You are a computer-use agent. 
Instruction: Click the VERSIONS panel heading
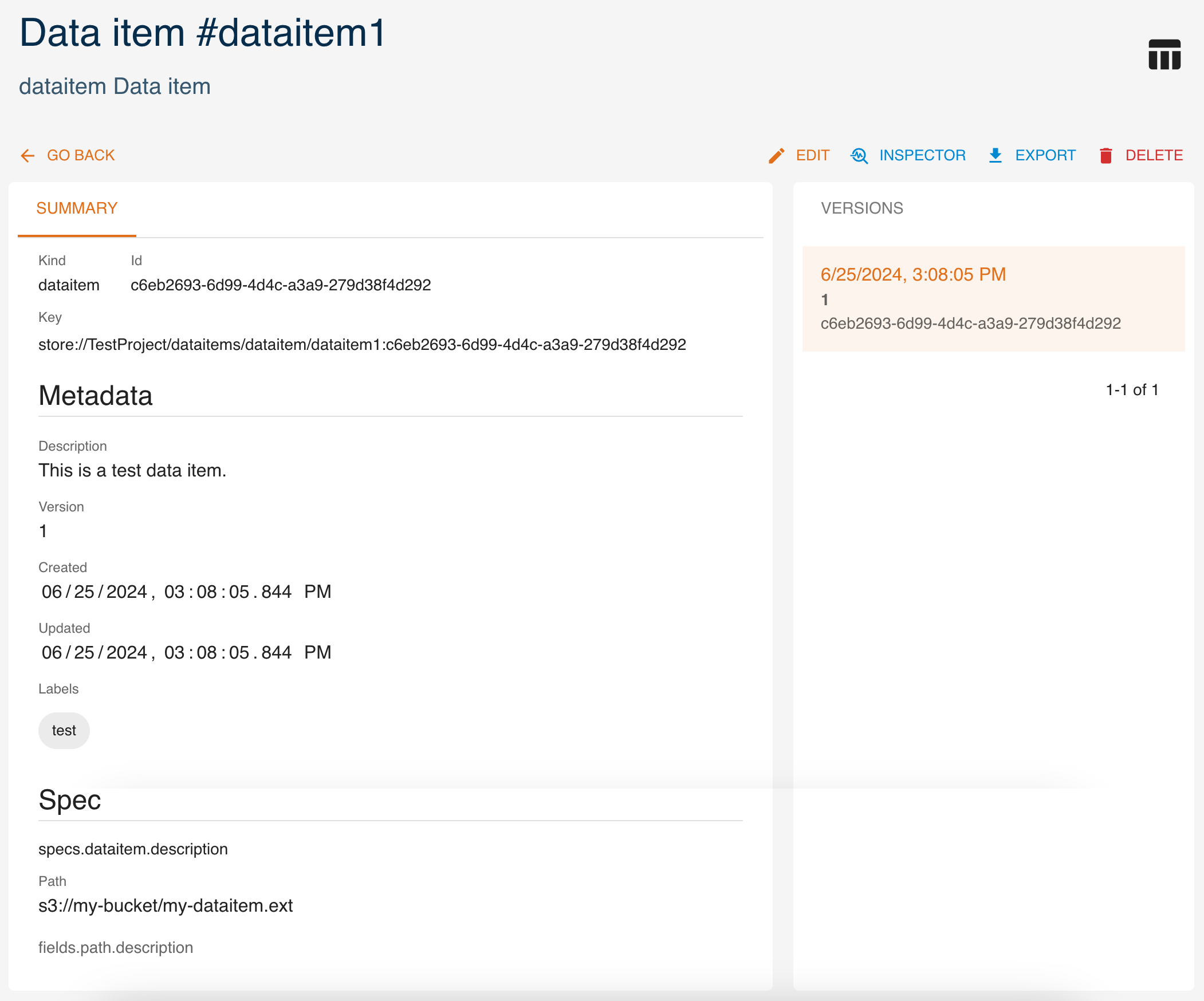click(861, 208)
